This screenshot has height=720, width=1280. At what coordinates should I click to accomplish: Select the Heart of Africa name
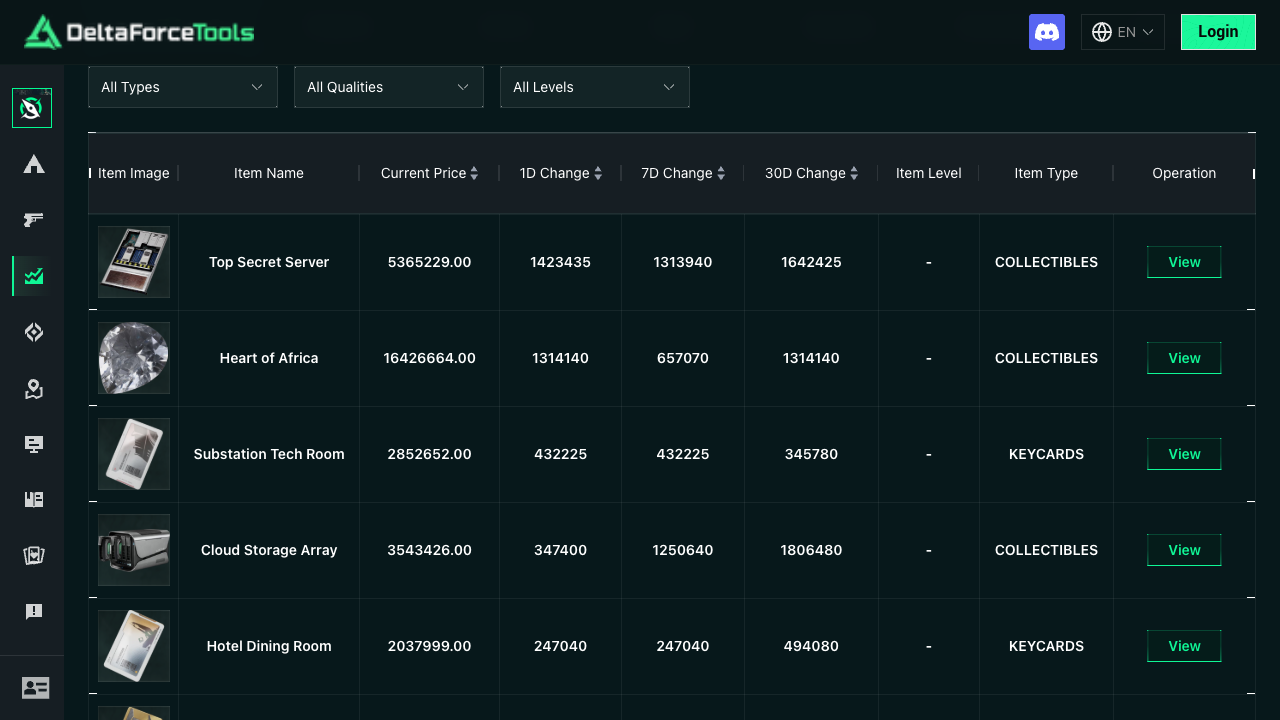(x=269, y=358)
